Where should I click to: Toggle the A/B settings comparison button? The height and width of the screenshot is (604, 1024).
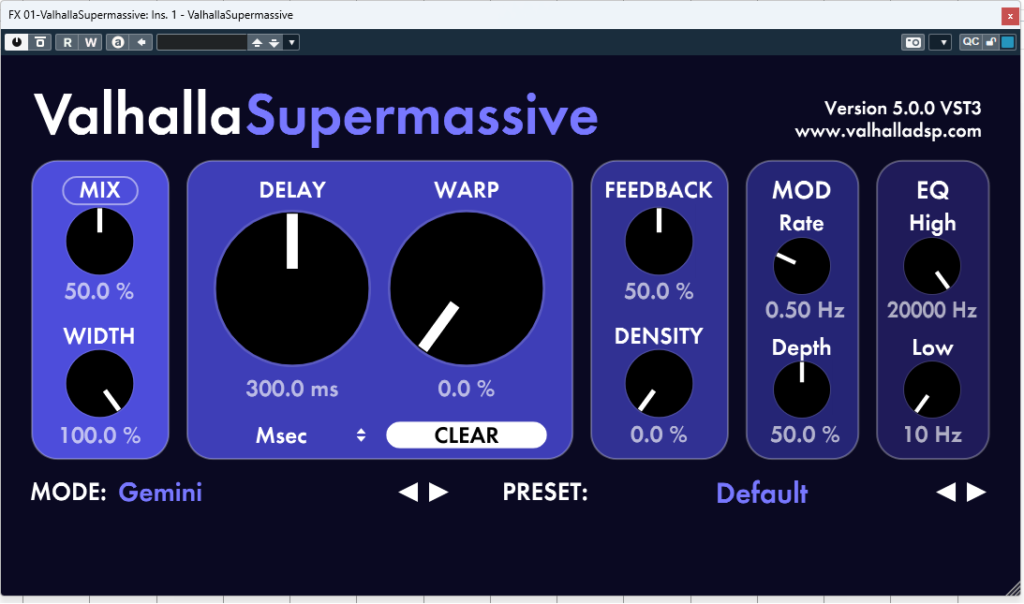118,42
